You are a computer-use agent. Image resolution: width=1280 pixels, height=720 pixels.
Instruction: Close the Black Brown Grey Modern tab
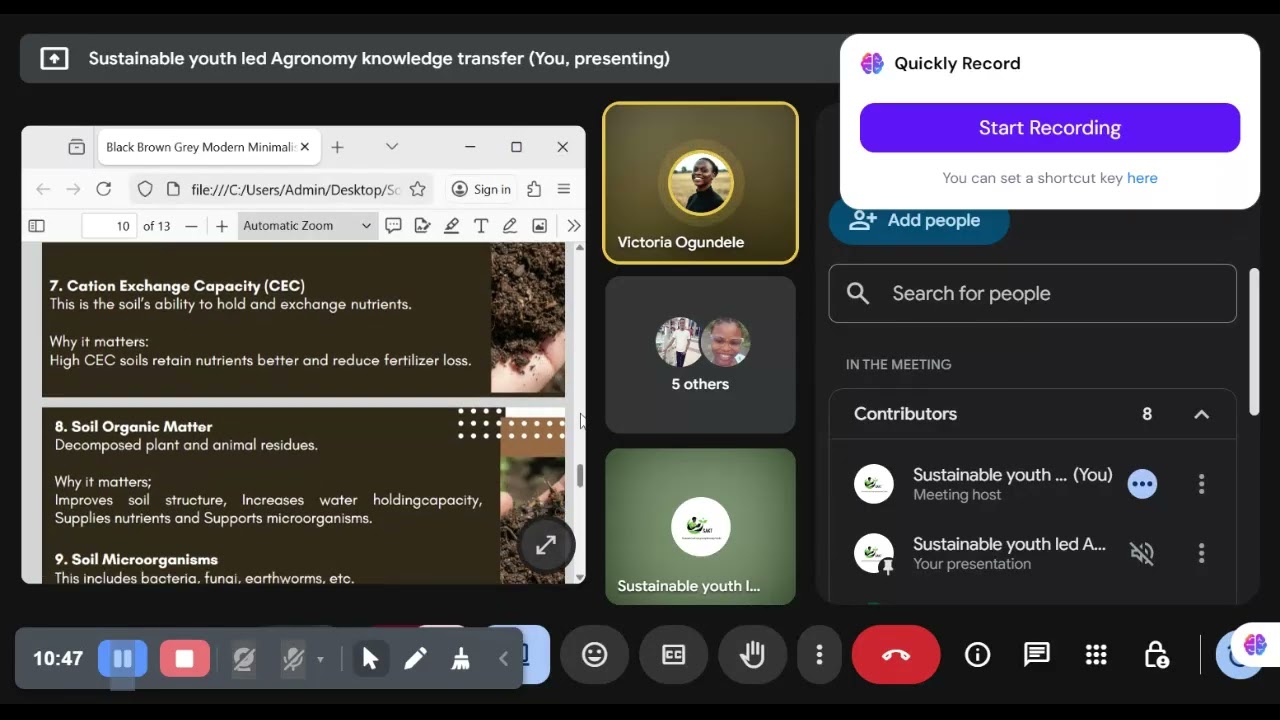pos(305,147)
